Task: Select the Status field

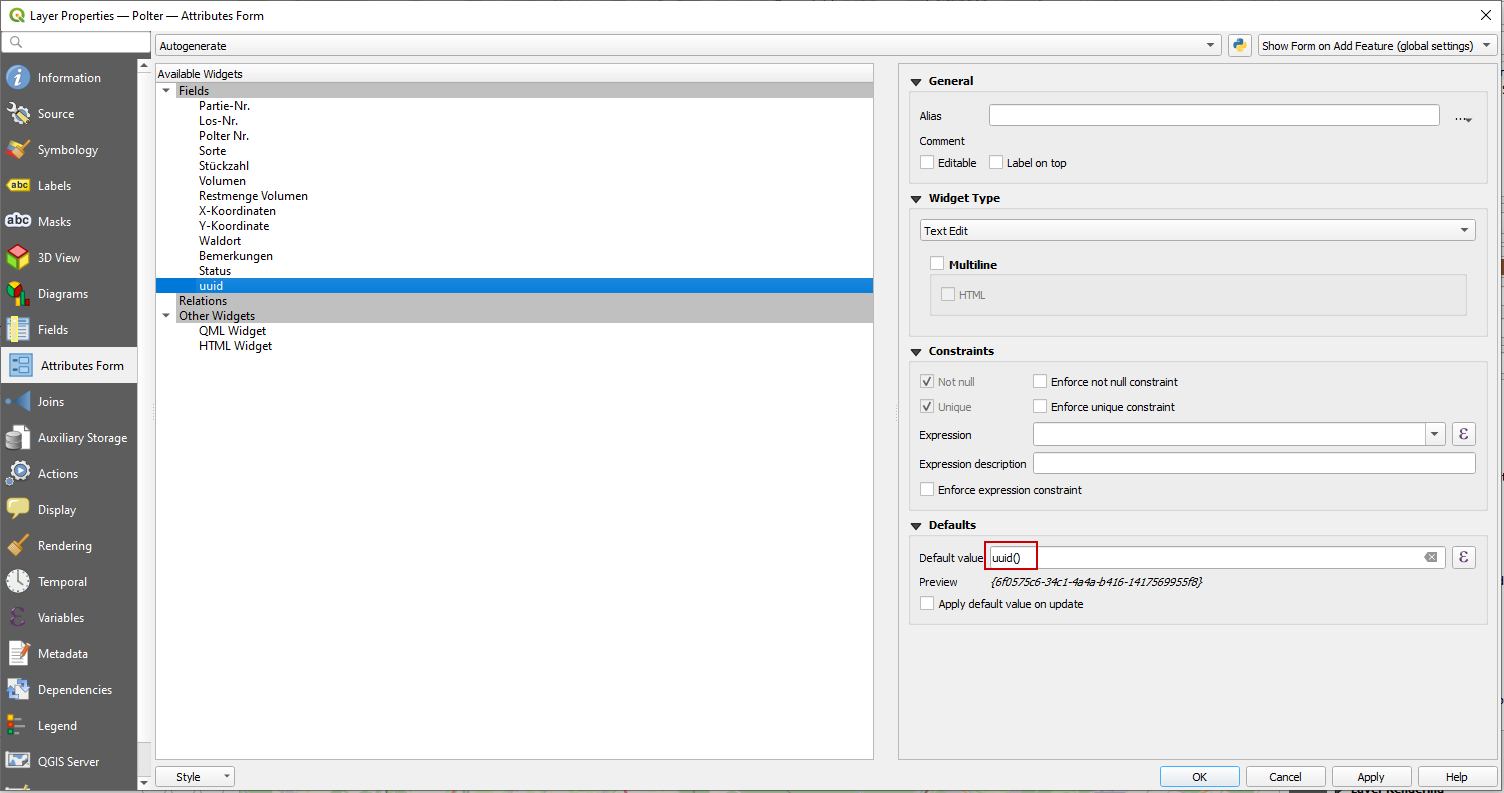Action: click(x=215, y=271)
